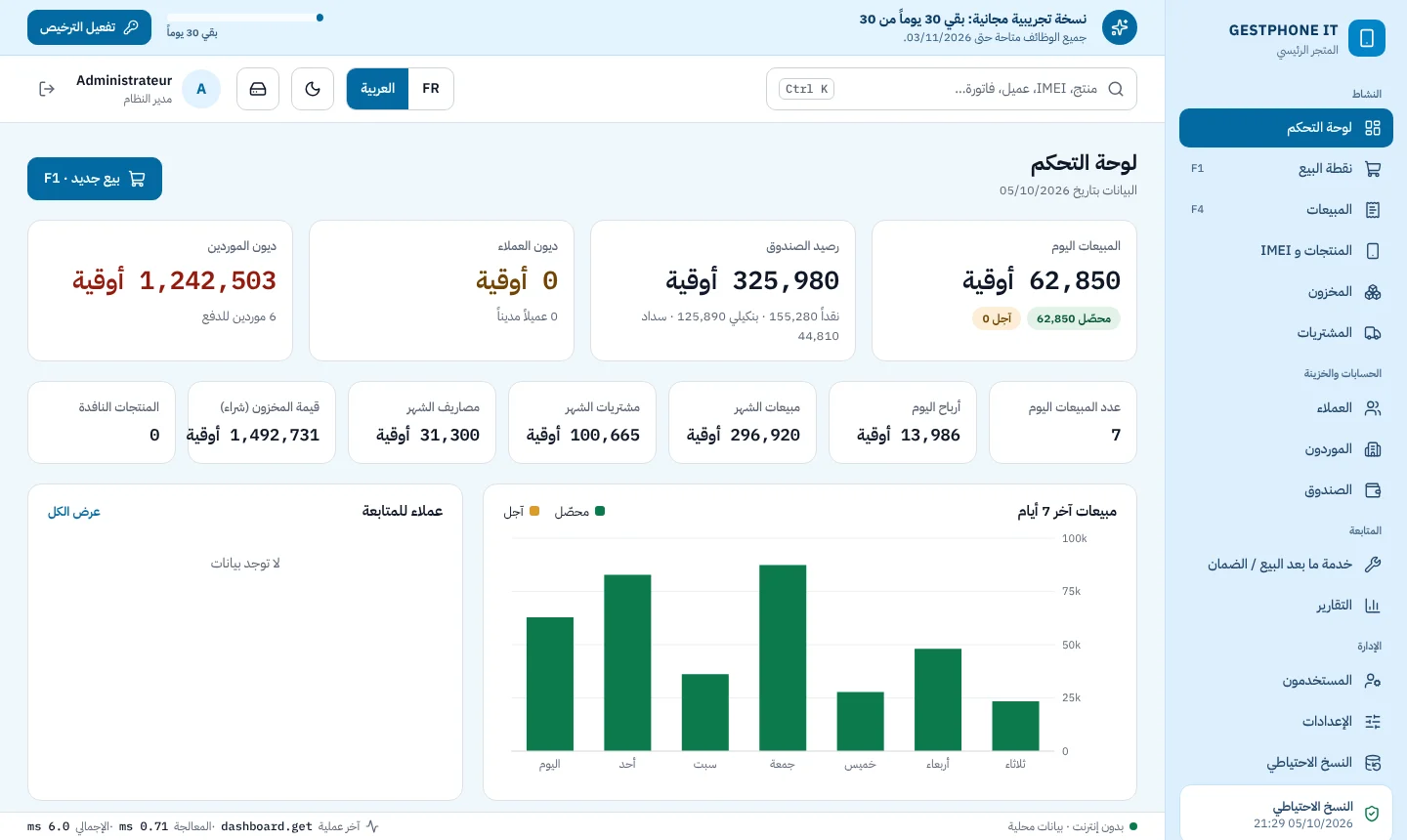Click the 1,242,503 supplier debts value
The height and width of the screenshot is (840, 1407).
174,281
